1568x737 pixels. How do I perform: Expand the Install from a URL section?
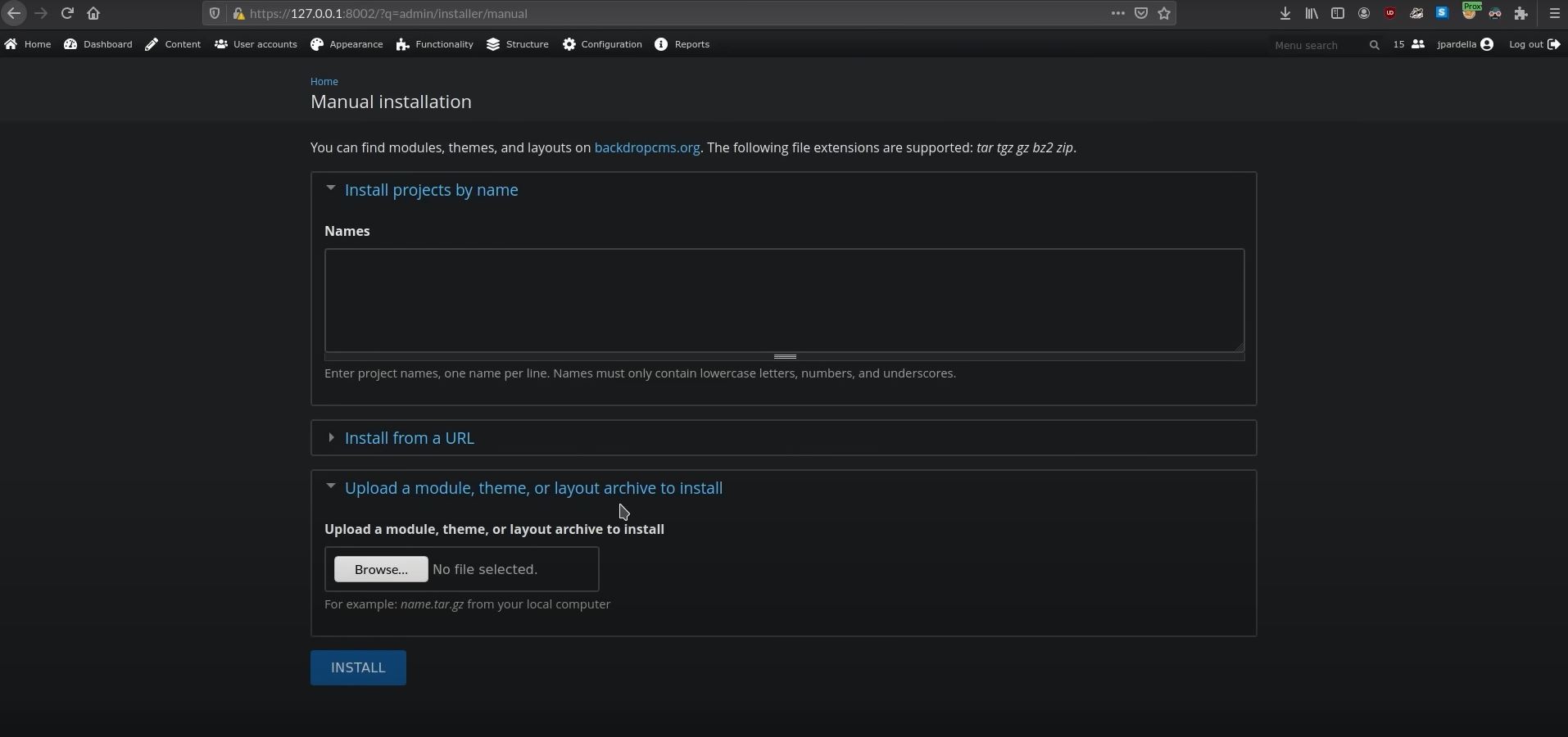click(409, 438)
